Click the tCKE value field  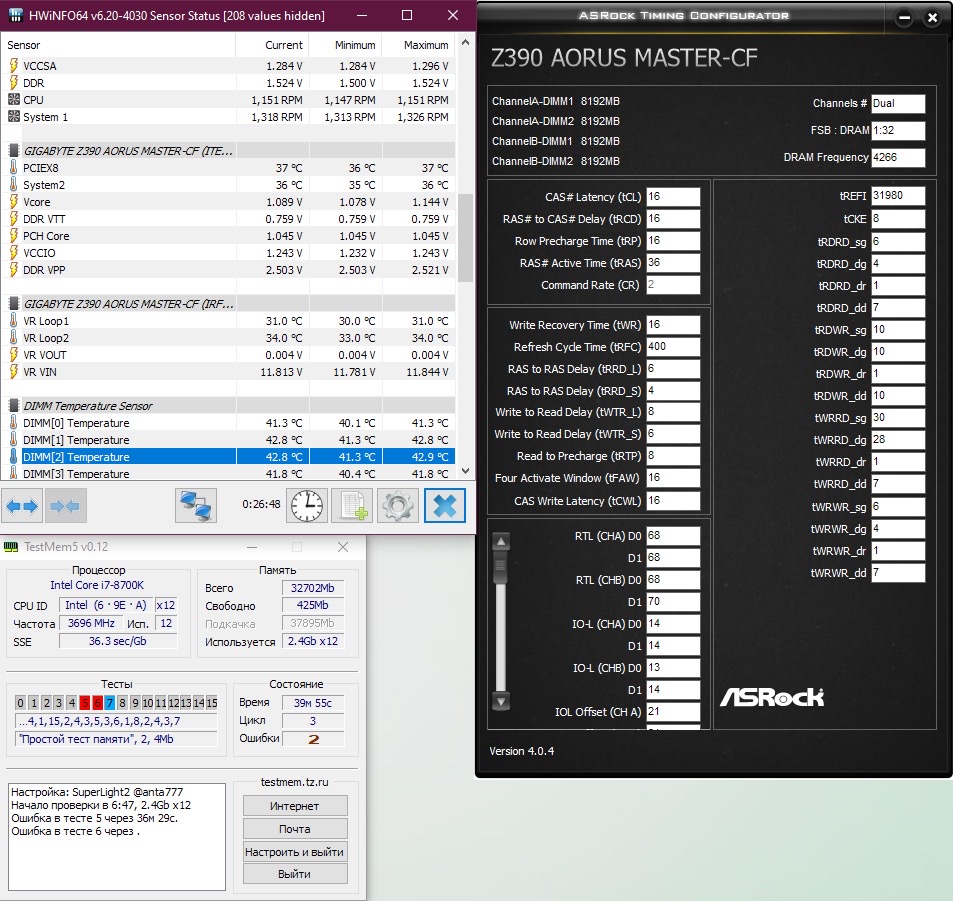[x=898, y=219]
